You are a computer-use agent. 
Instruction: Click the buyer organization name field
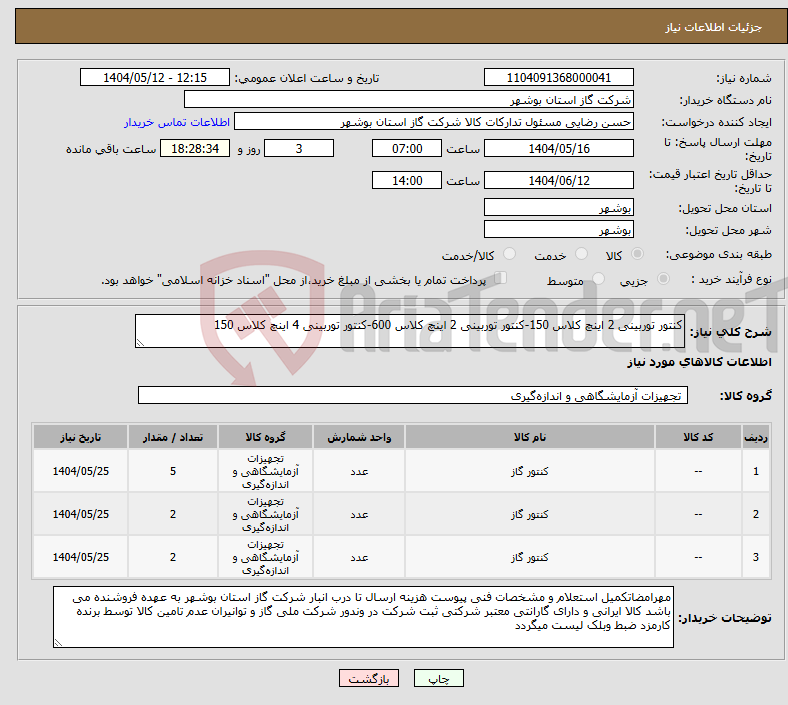click(409, 99)
